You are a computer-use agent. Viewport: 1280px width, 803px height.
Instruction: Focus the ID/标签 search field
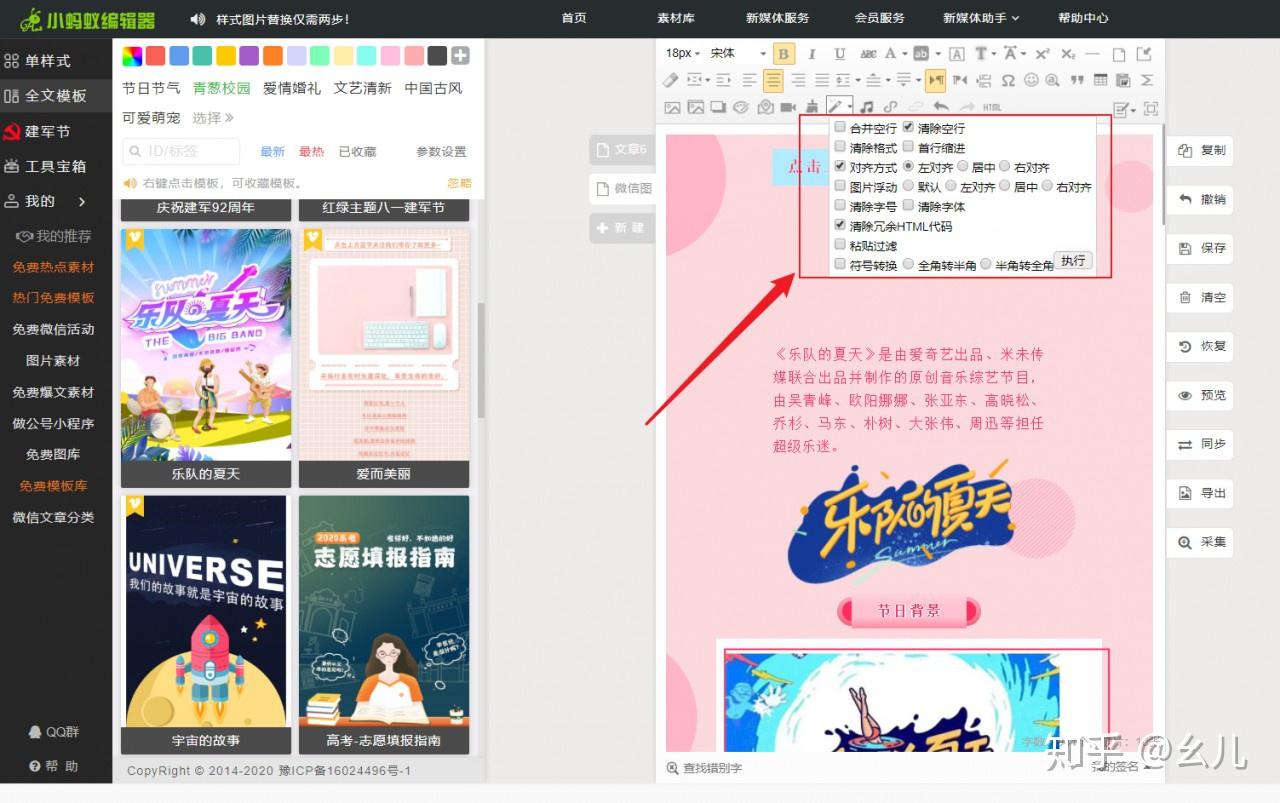181,151
